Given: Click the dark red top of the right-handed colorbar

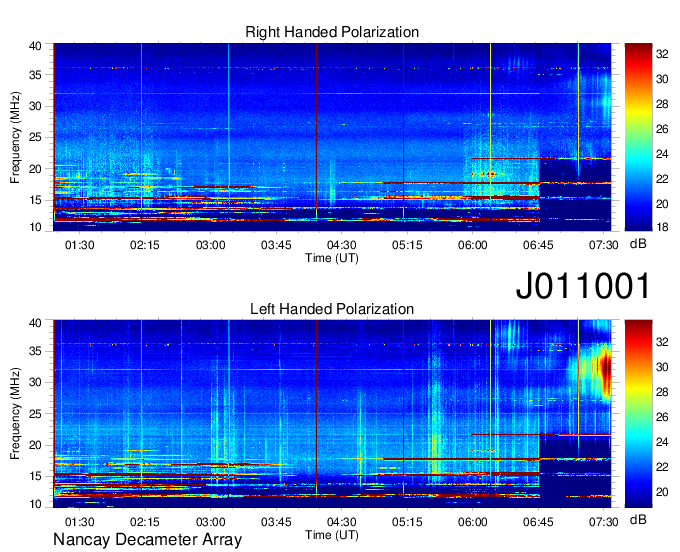Looking at the screenshot, I should click(638, 48).
